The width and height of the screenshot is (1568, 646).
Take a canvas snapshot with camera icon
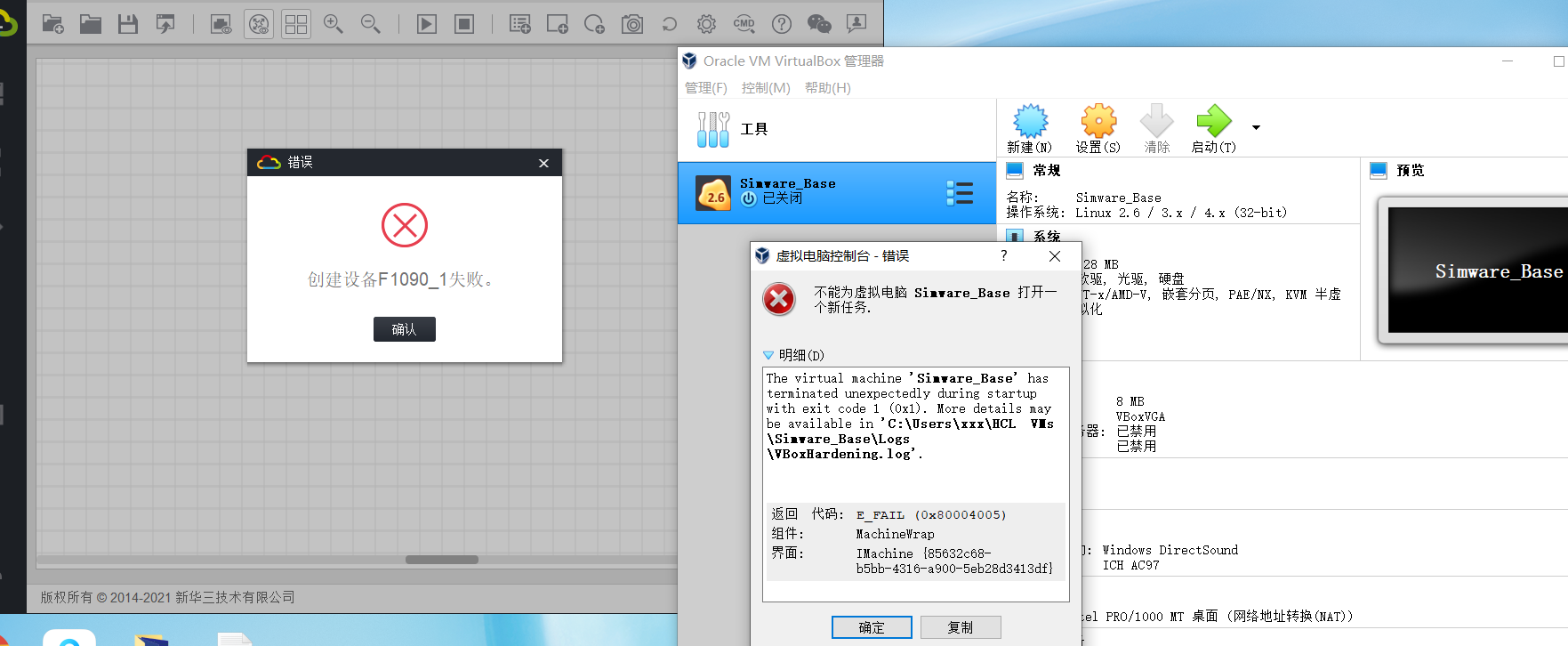[632, 24]
